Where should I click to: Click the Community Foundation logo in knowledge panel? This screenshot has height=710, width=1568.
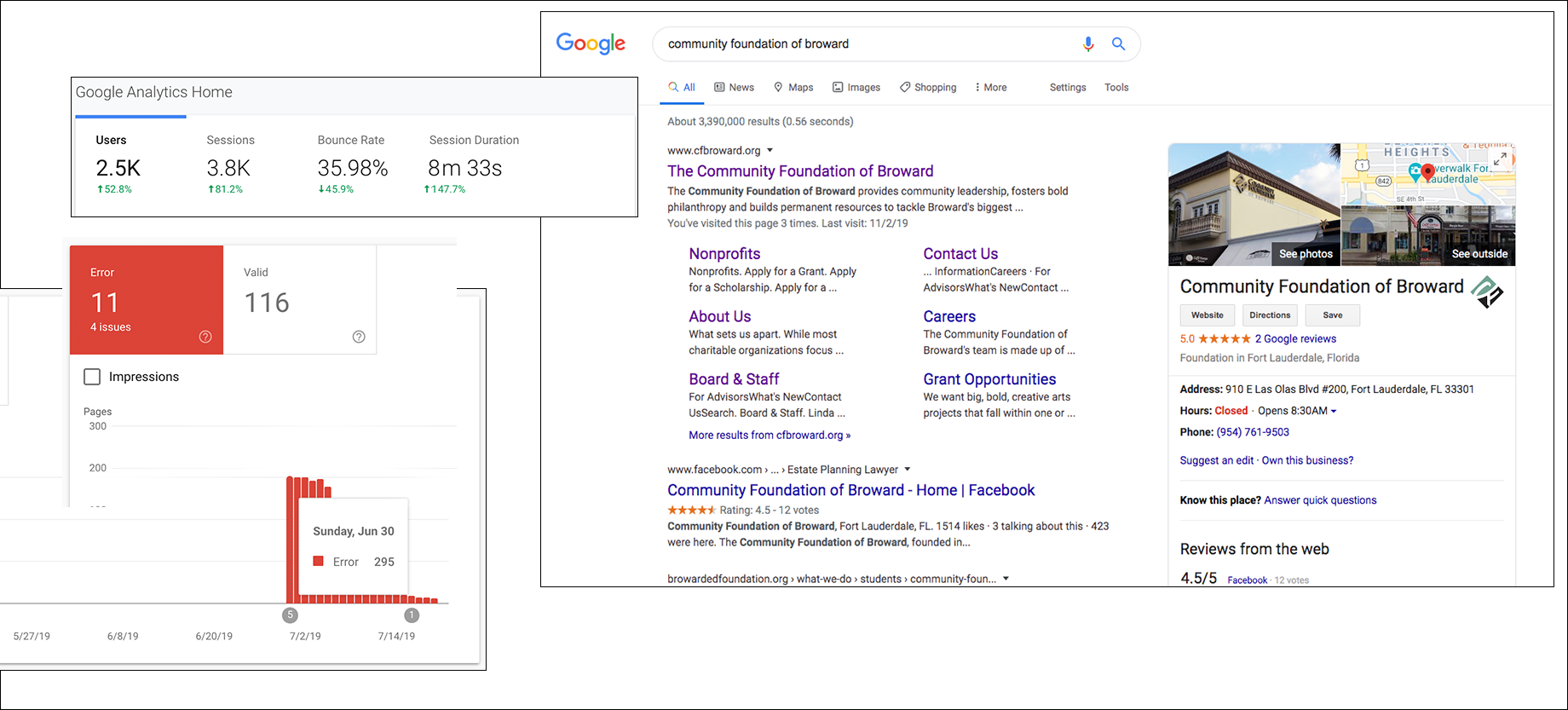(1488, 292)
